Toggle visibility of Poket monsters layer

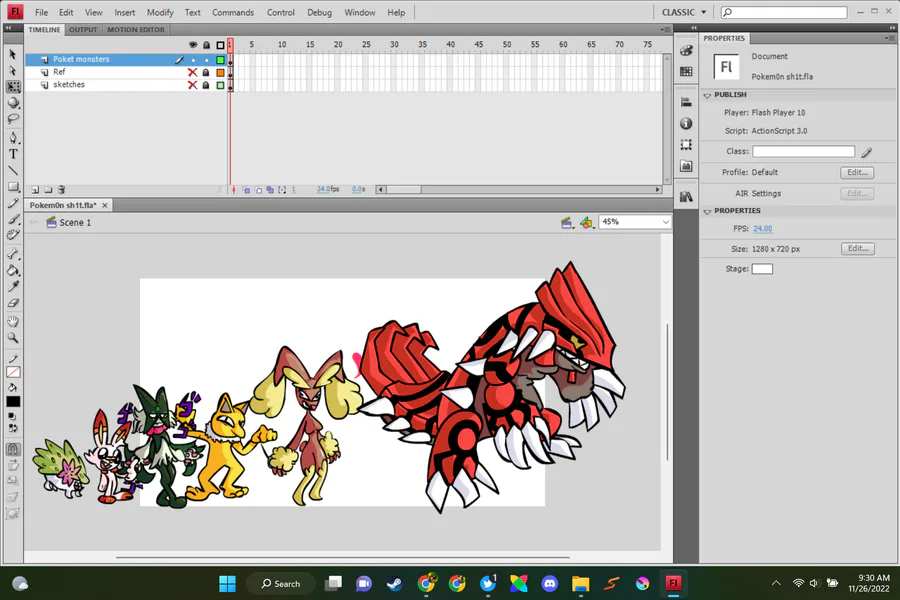pos(193,60)
